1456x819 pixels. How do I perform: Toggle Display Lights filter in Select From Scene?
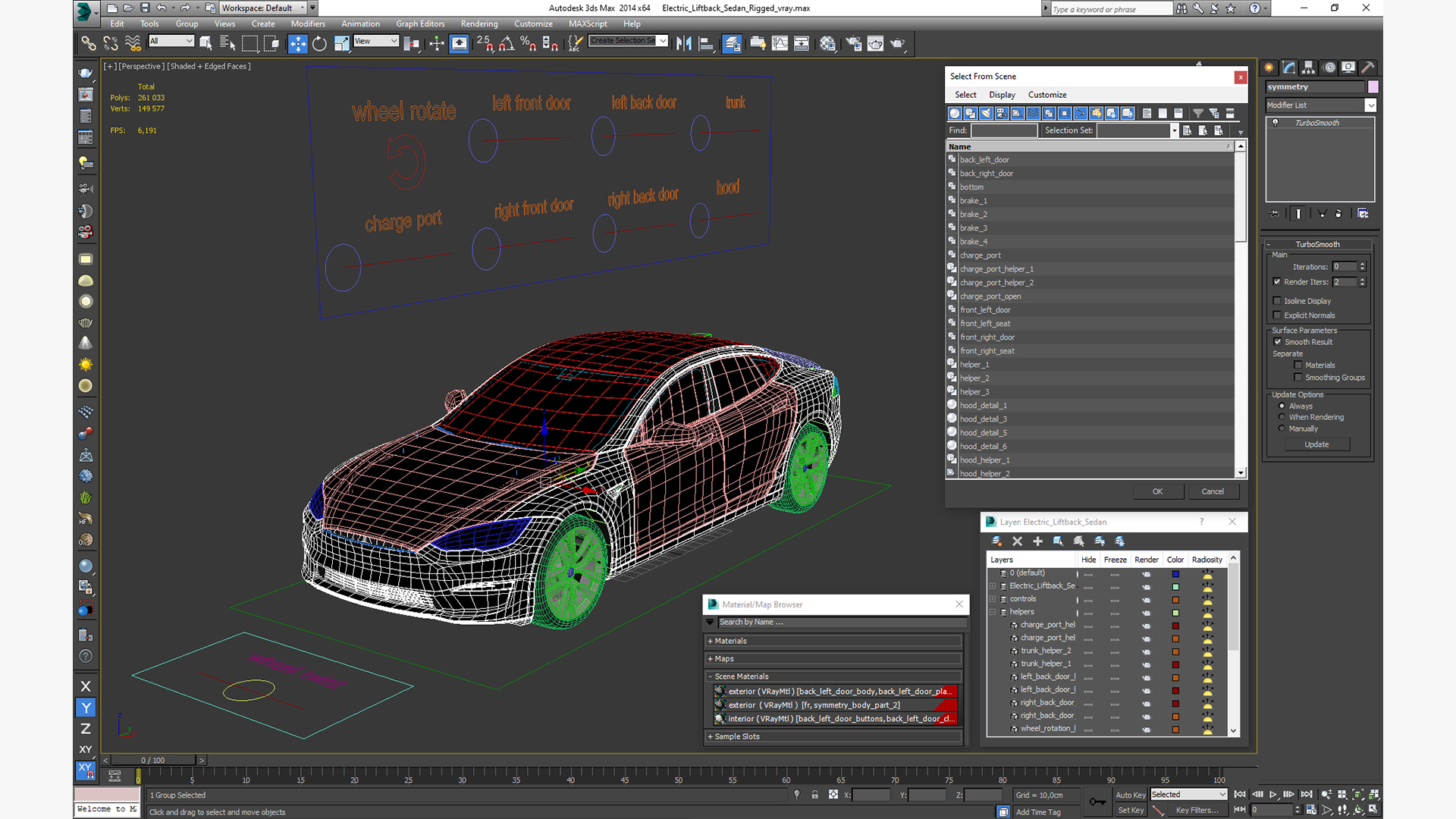click(x=986, y=113)
